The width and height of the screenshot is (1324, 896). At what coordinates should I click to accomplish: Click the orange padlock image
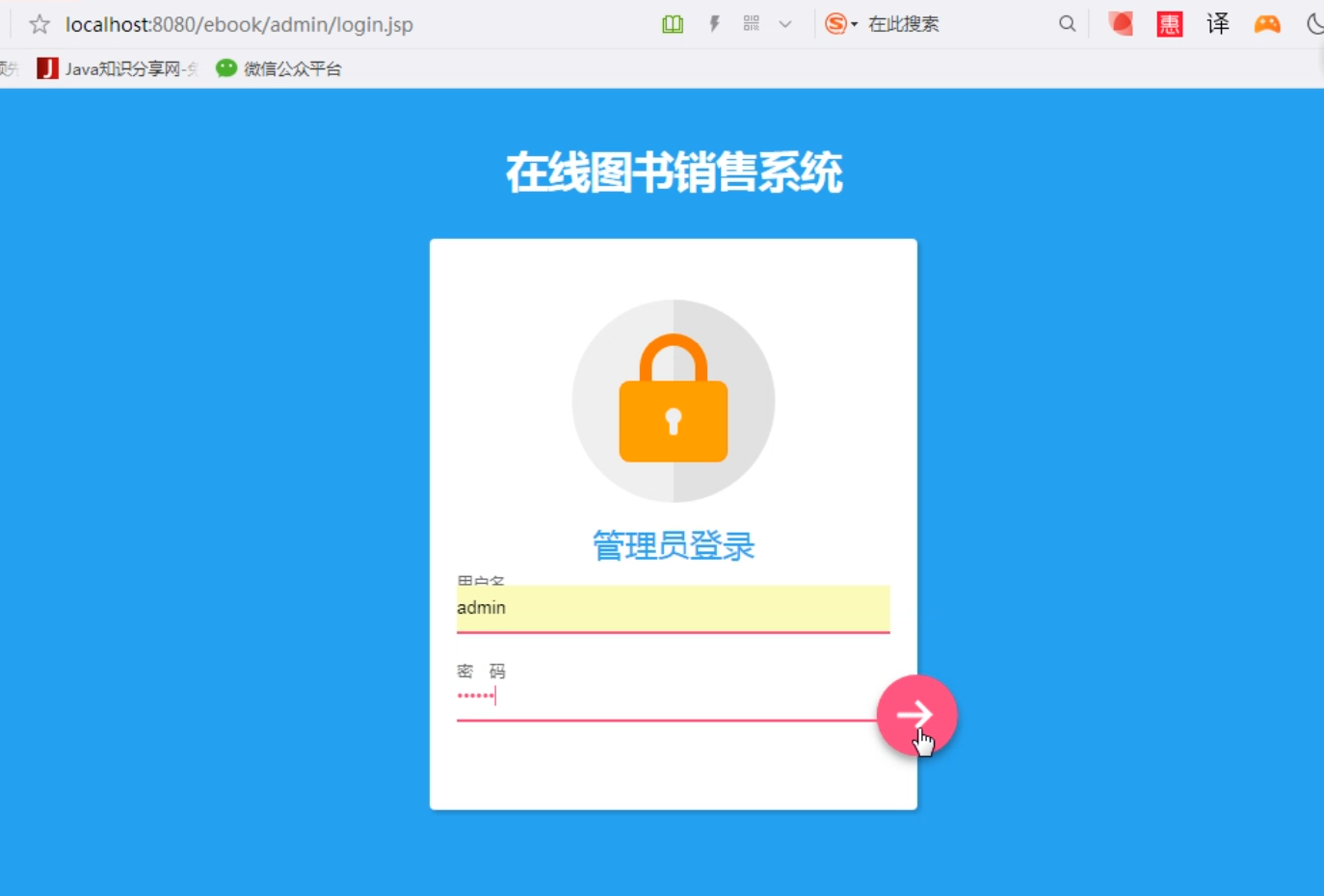click(674, 398)
